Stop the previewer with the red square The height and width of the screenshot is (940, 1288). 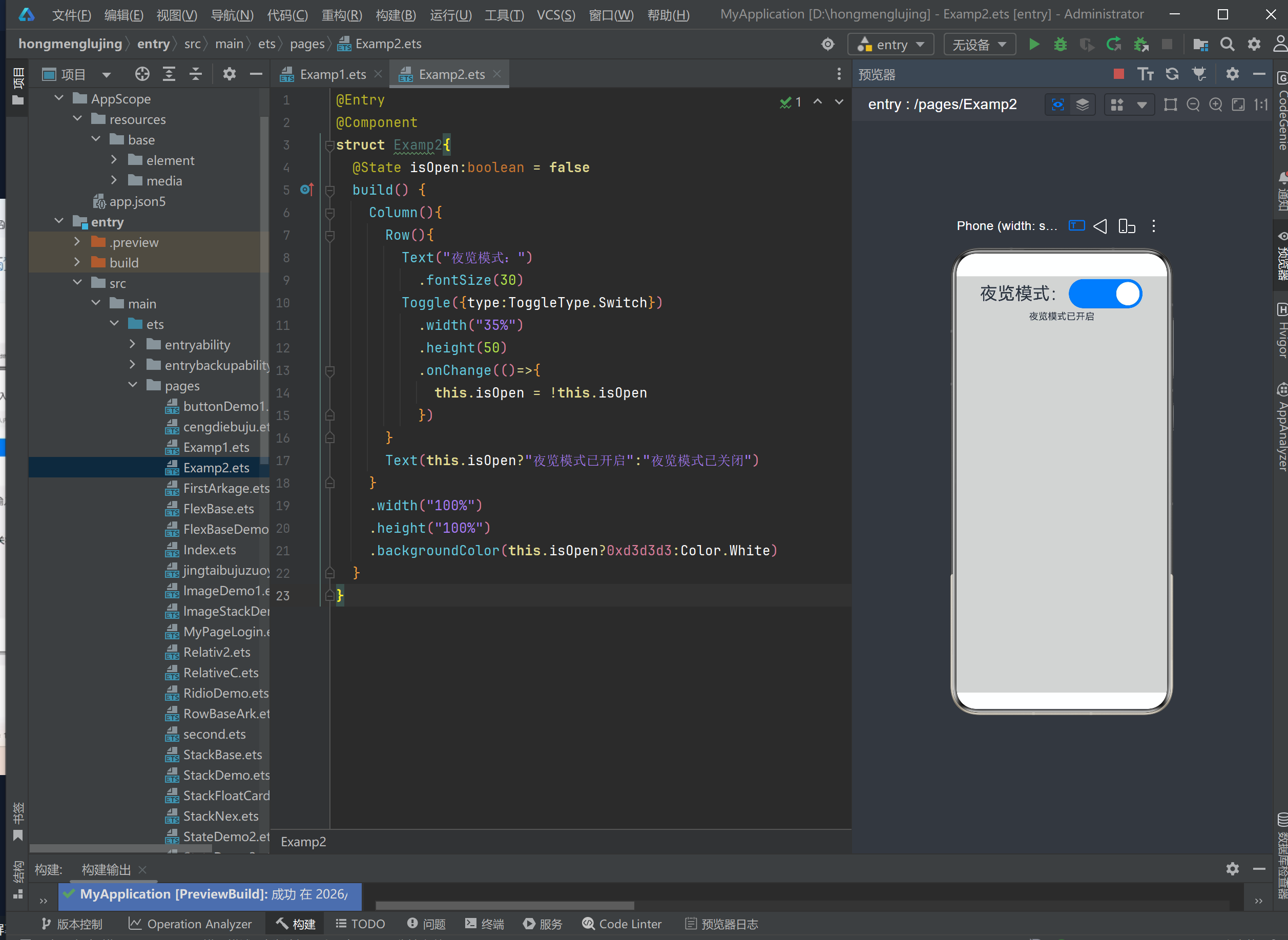point(1119,74)
